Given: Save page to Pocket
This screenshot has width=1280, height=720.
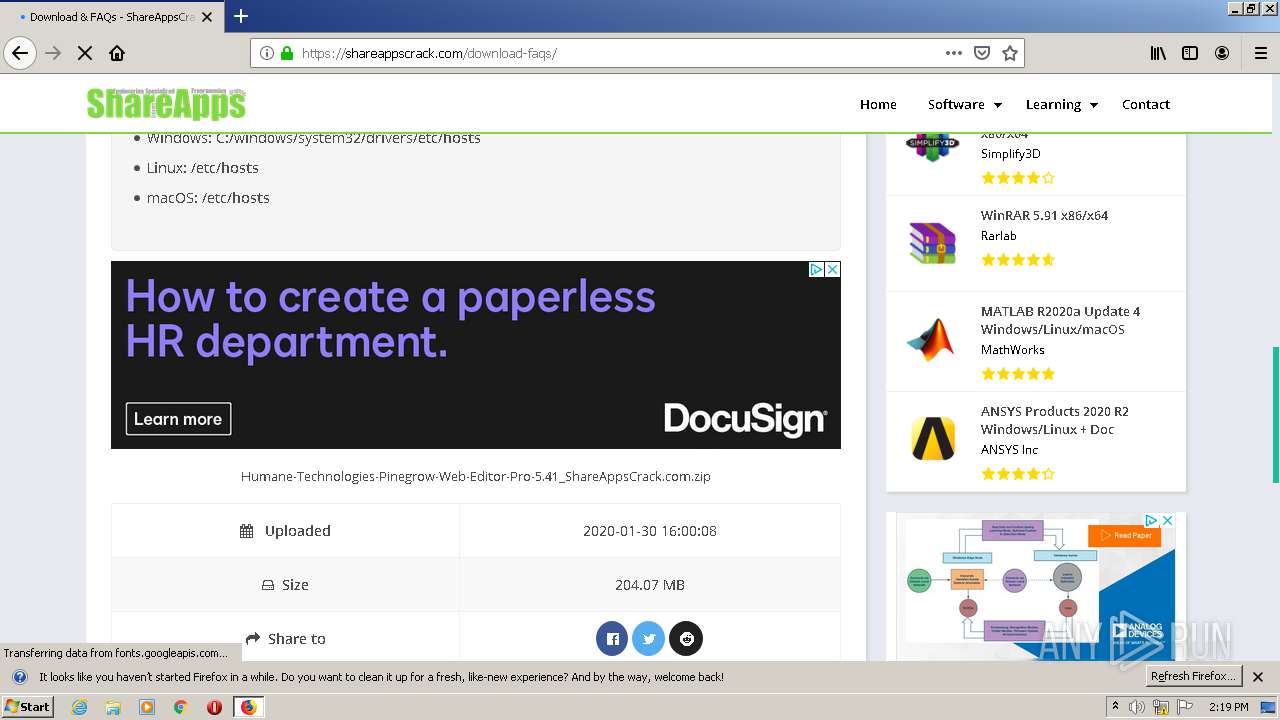Looking at the screenshot, I should [x=982, y=53].
